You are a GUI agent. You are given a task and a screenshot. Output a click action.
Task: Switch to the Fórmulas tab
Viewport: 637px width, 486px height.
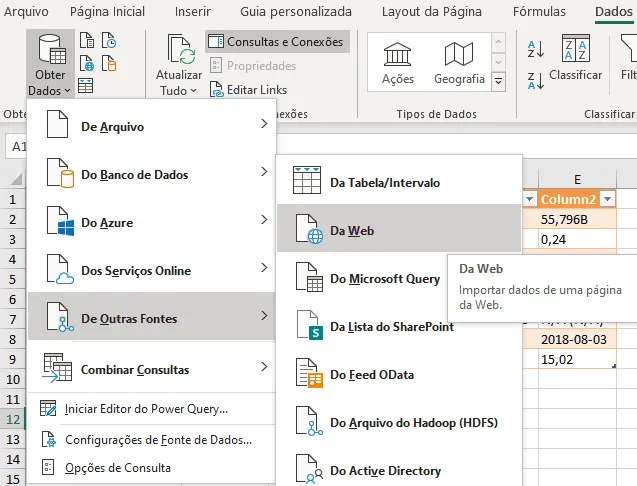(x=539, y=12)
